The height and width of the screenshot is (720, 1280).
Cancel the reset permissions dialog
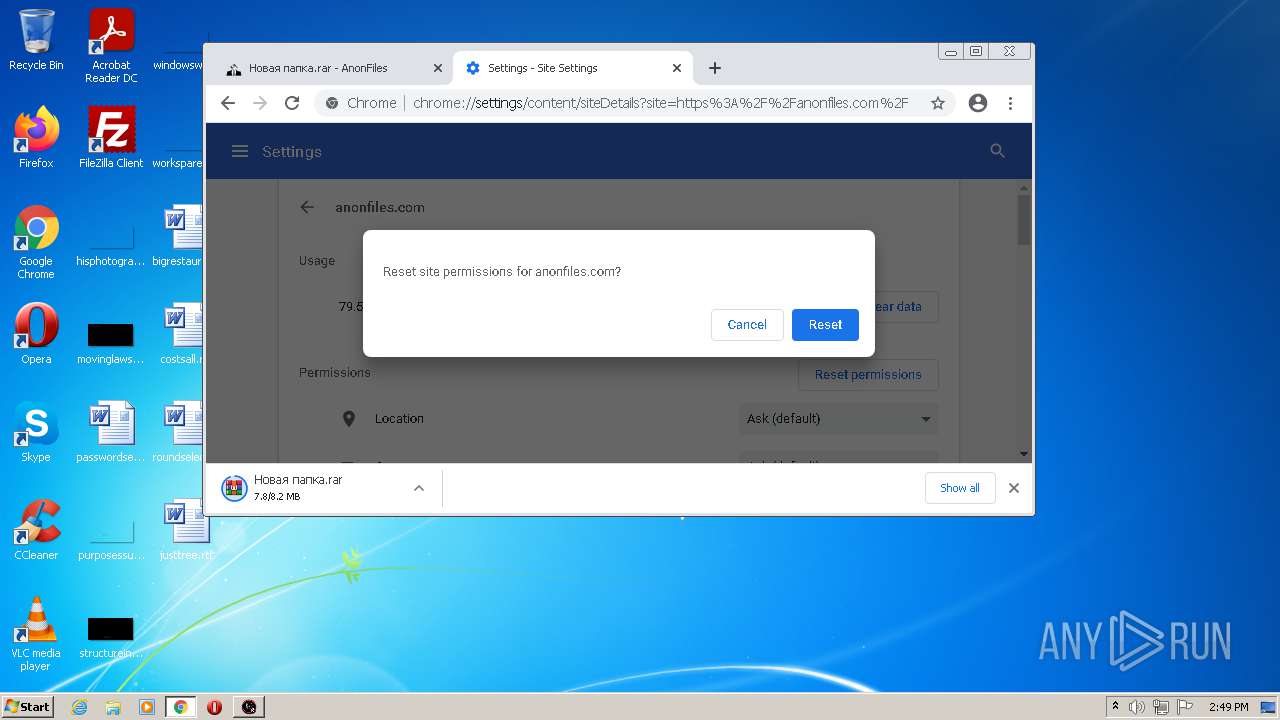747,325
